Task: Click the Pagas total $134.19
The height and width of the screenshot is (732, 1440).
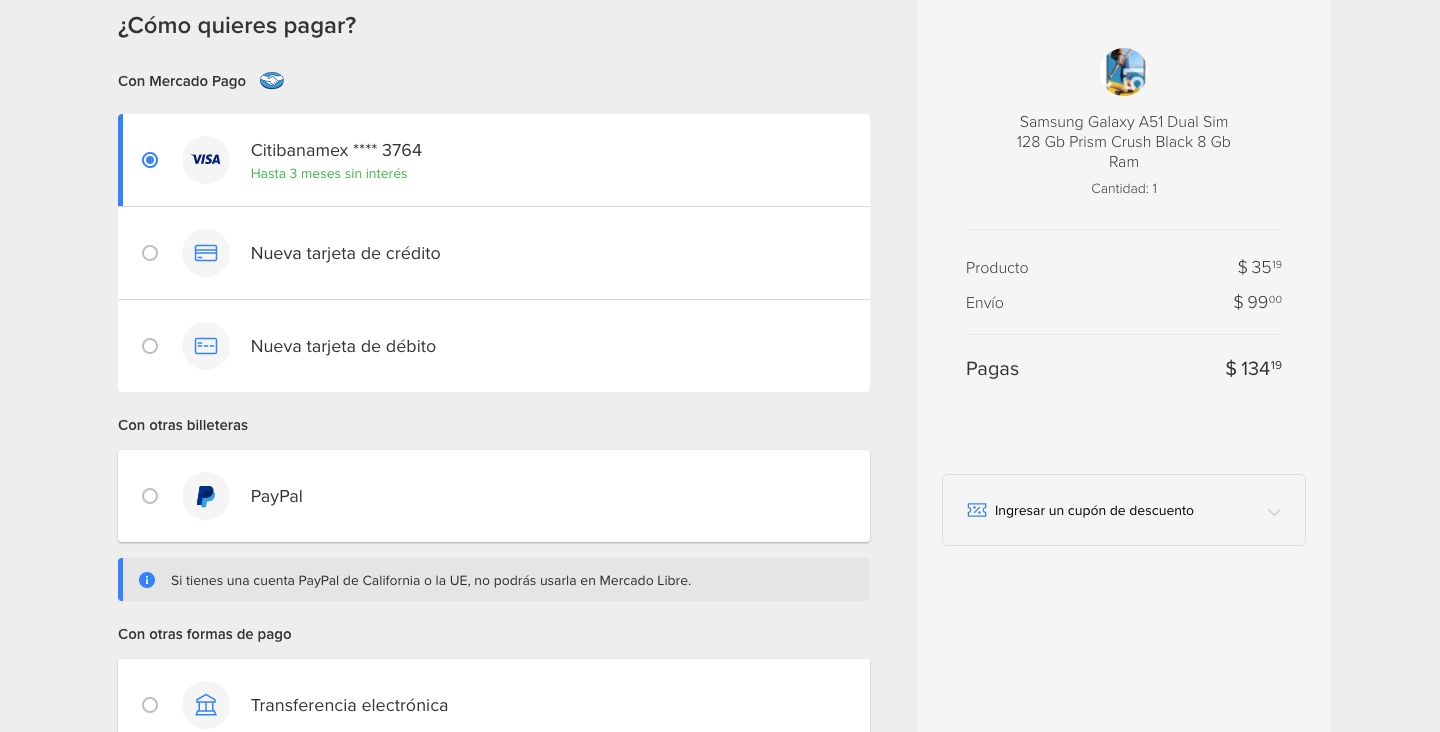Action: (1253, 368)
